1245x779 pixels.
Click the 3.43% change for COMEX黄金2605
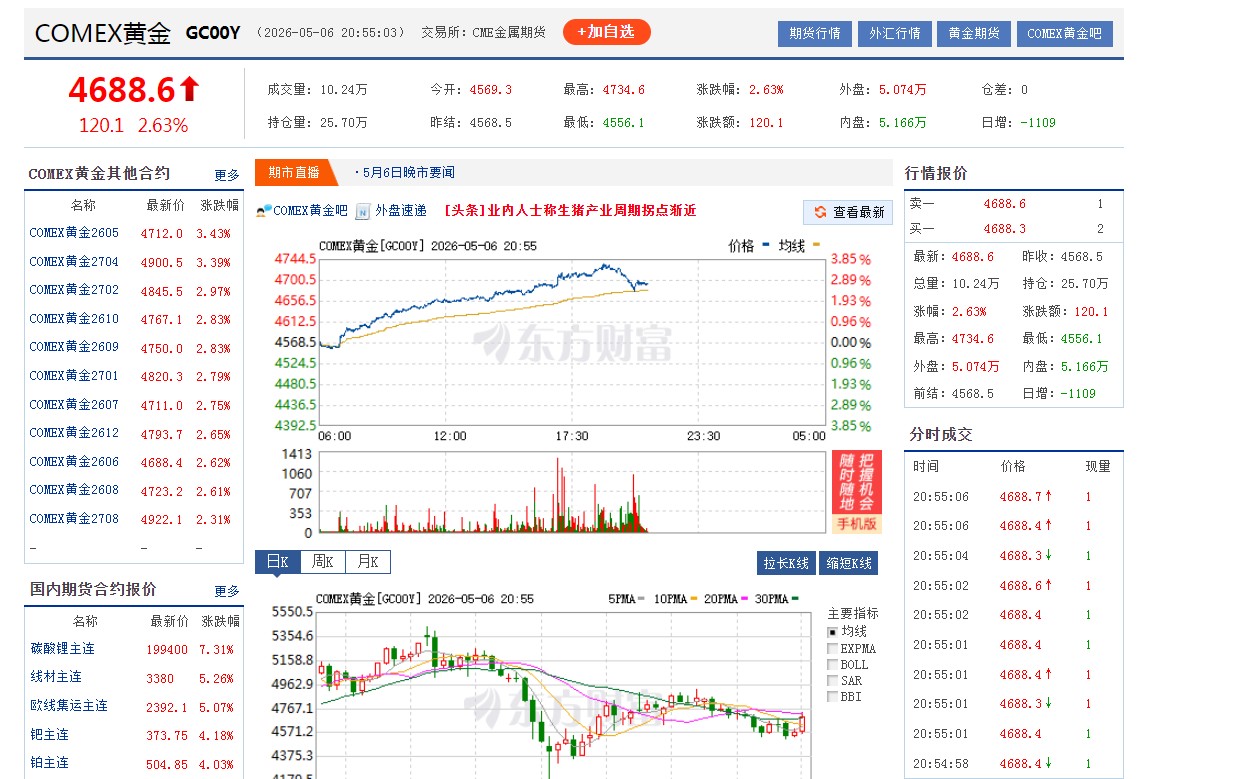[x=214, y=234]
